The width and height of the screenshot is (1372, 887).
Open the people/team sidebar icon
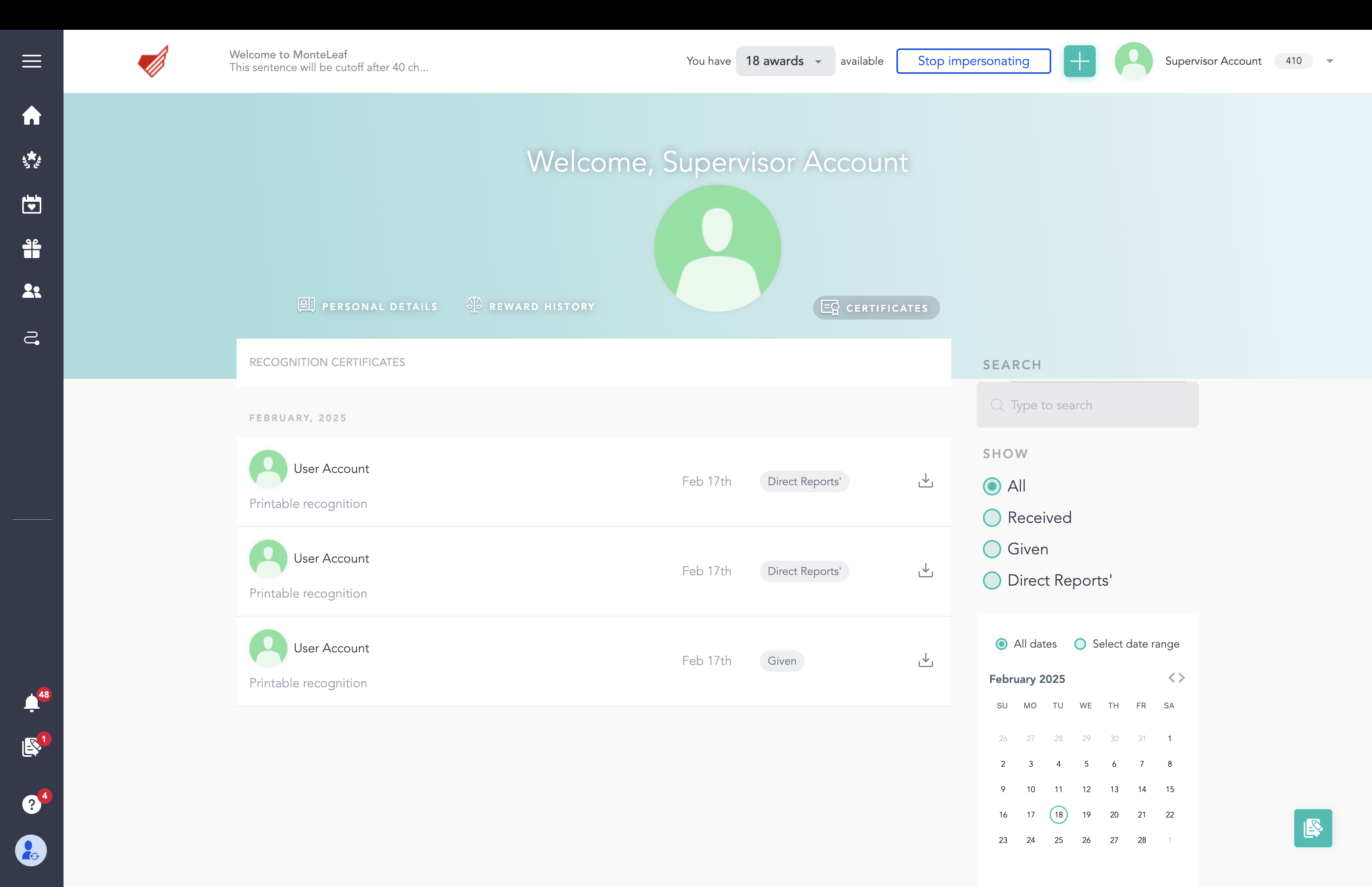(32, 291)
